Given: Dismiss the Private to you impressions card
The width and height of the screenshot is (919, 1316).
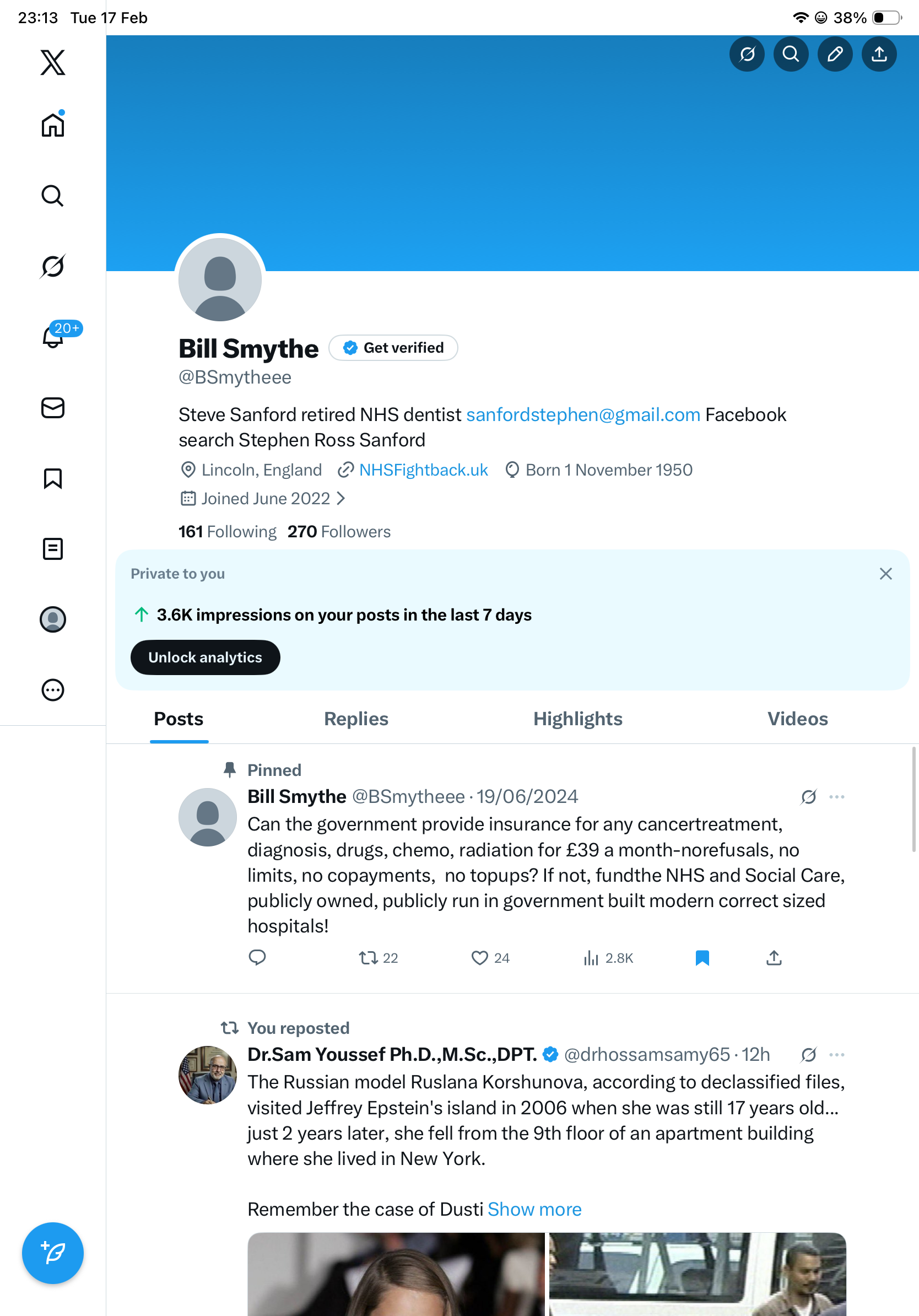Looking at the screenshot, I should point(885,574).
